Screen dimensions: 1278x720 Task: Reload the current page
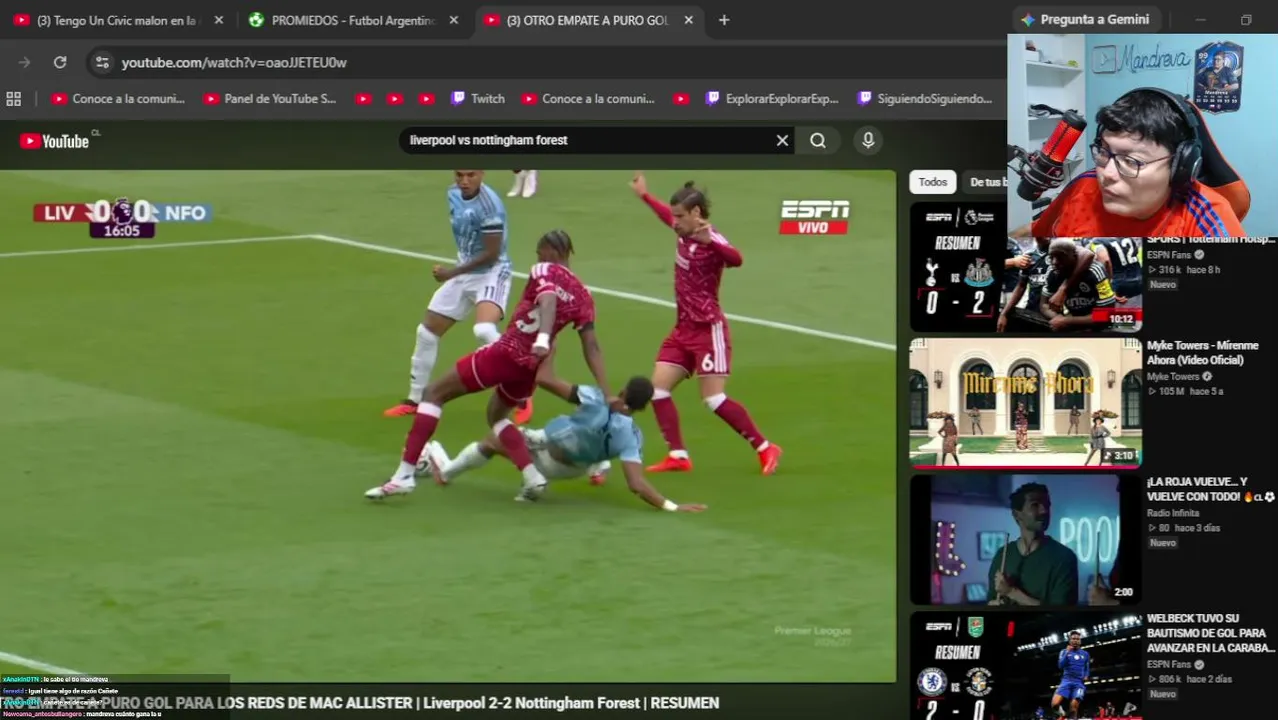click(60, 62)
